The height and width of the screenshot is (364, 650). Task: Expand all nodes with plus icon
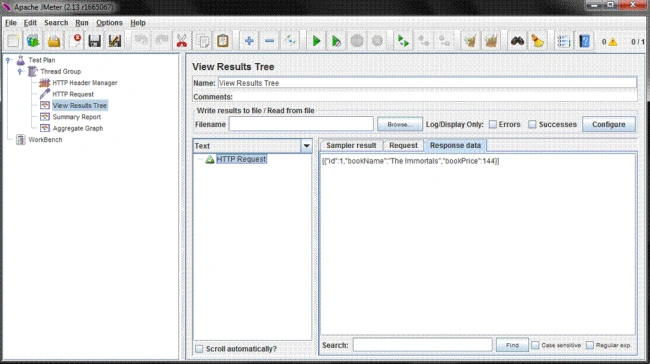point(249,41)
